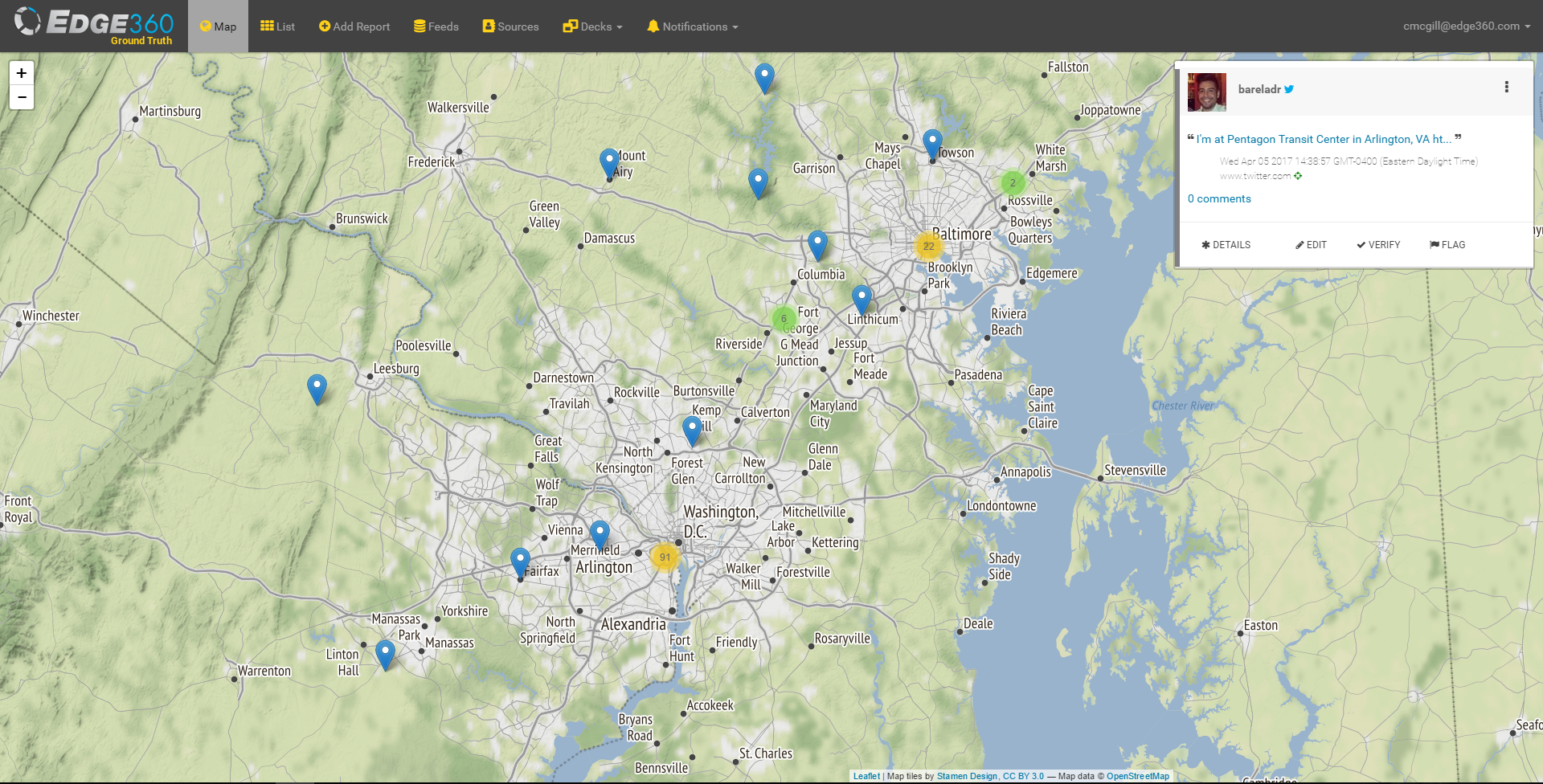The image size is (1543, 784).
Task: Open report DETAILS button
Action: pos(1226,245)
